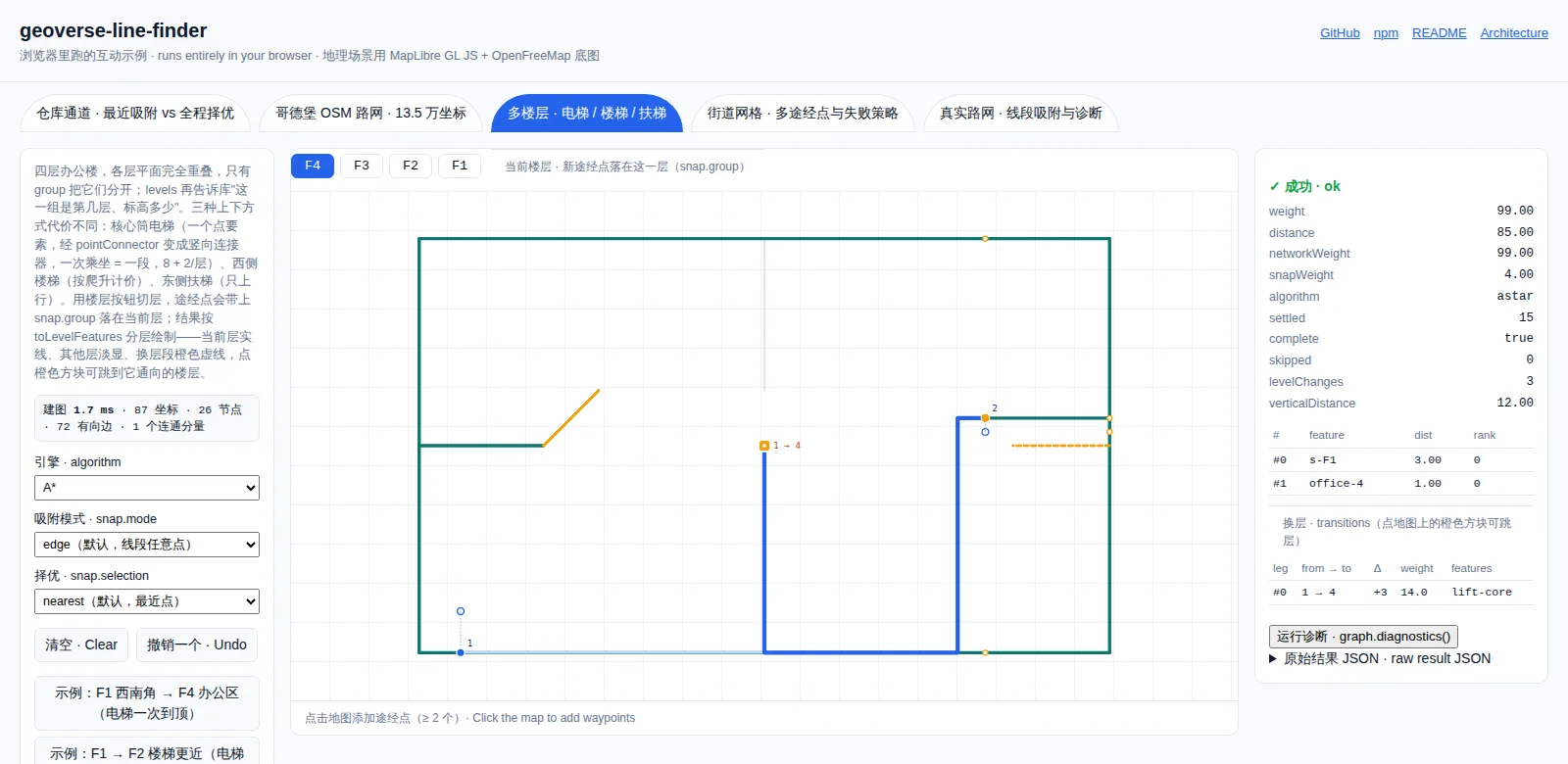1568x764 pixels.
Task: Switch to 真实路网 线段吸附与诊断 tab
Action: pos(1020,114)
